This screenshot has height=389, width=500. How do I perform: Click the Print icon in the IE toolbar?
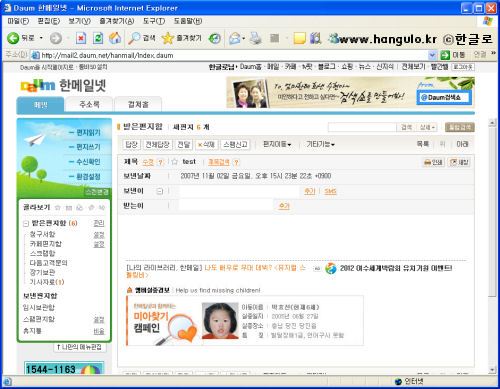[x=256, y=38]
